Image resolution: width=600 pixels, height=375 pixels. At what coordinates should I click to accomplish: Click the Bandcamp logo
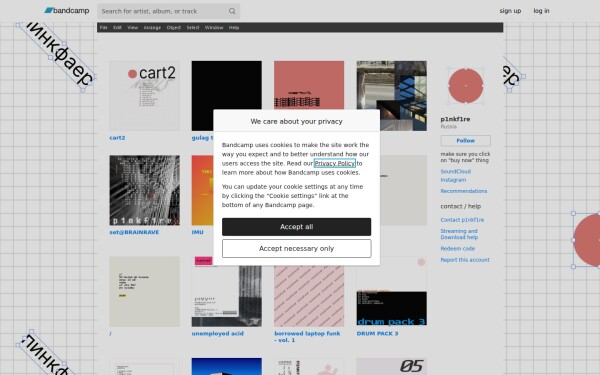pos(67,11)
